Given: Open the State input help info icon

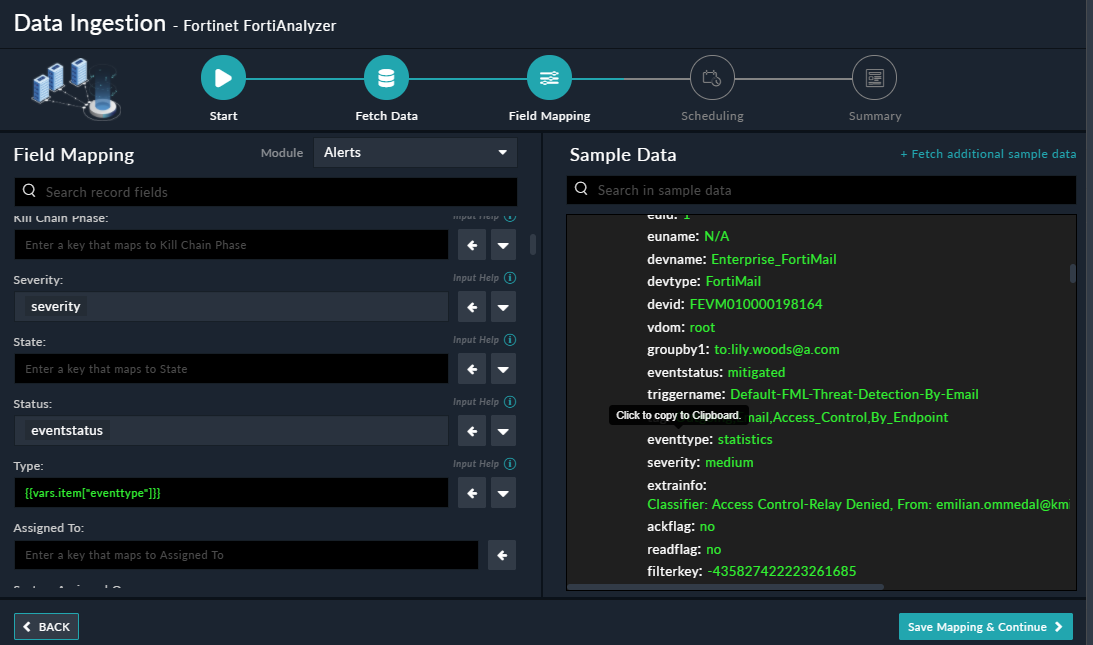Looking at the screenshot, I should pyautogui.click(x=510, y=340).
